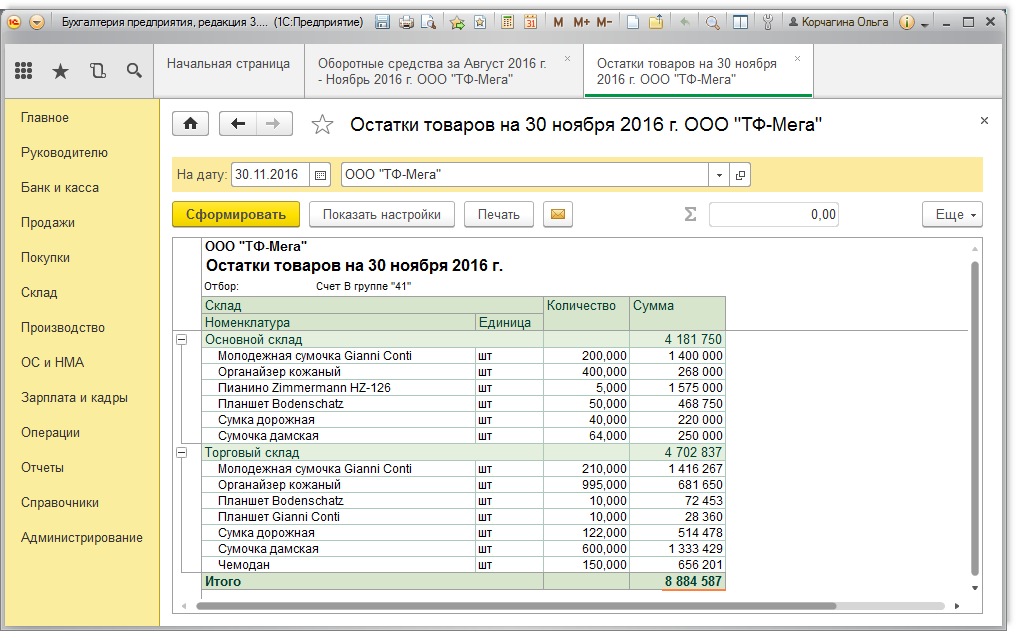Open the info (i) help icon
Screen dimensions: 1016x631
click(x=907, y=22)
